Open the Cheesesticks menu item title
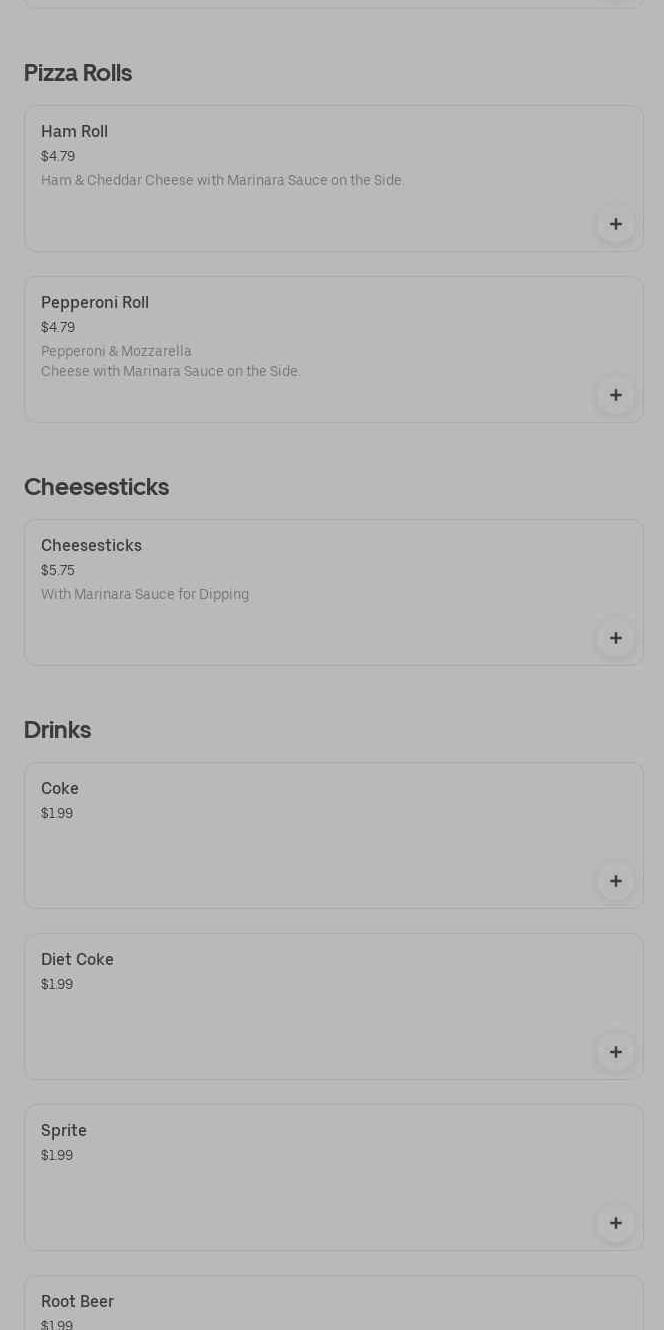664x1330 pixels. 91,546
